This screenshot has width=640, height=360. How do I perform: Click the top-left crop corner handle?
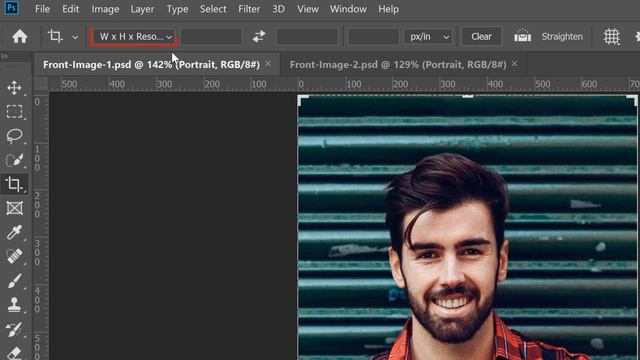pyautogui.click(x=302, y=99)
